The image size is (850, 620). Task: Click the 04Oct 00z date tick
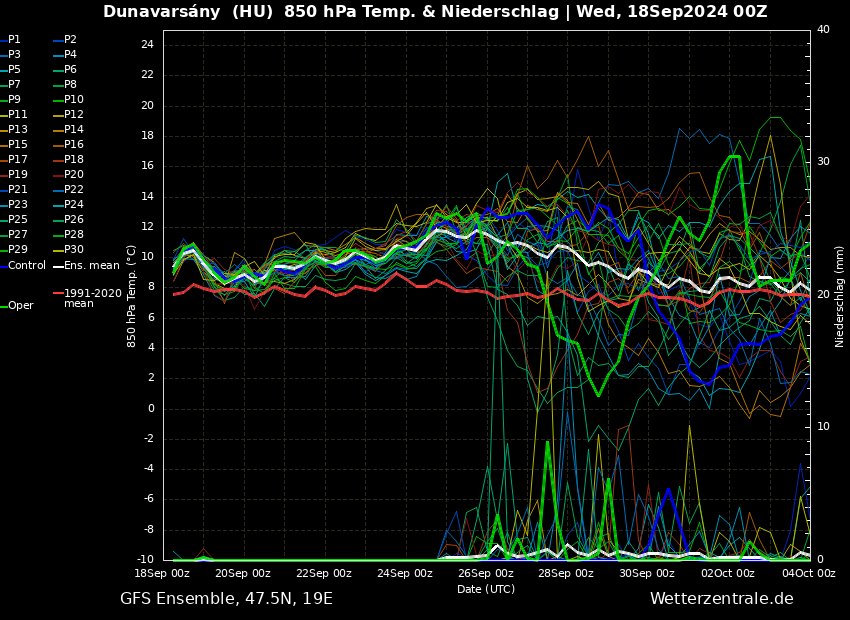coord(808,574)
